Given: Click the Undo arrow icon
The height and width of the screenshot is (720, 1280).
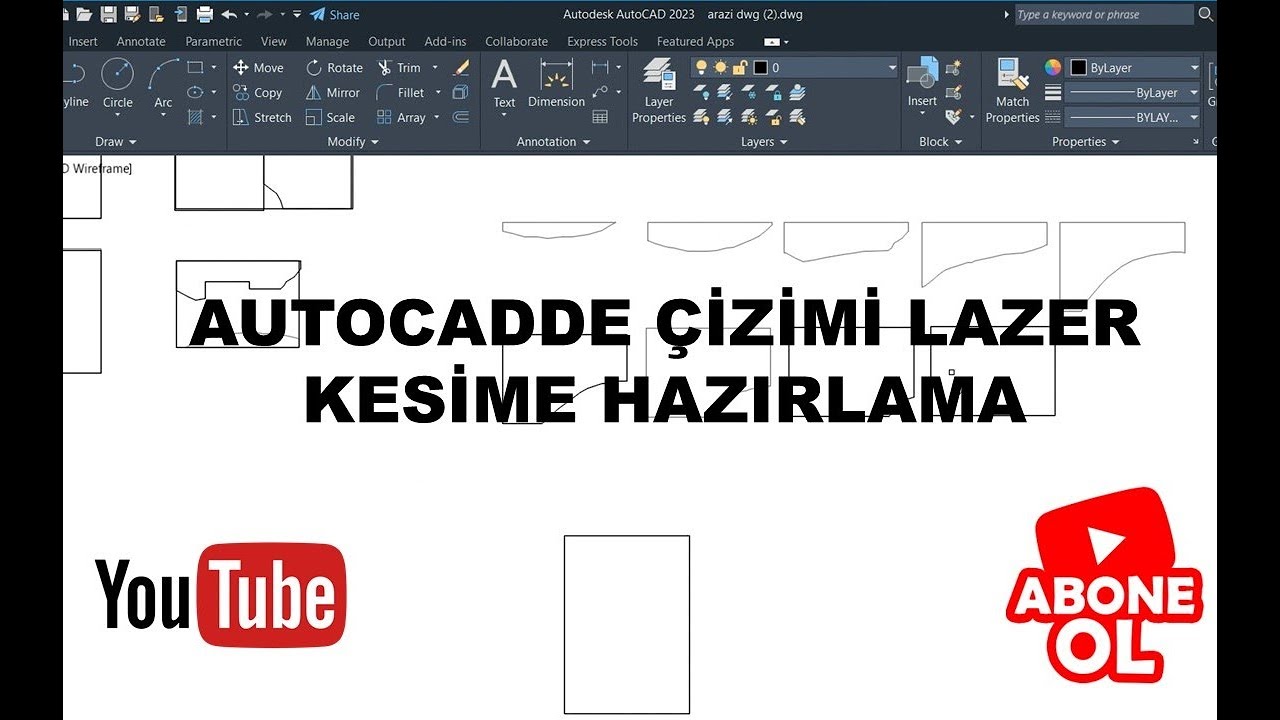Looking at the screenshot, I should pyautogui.click(x=229, y=14).
